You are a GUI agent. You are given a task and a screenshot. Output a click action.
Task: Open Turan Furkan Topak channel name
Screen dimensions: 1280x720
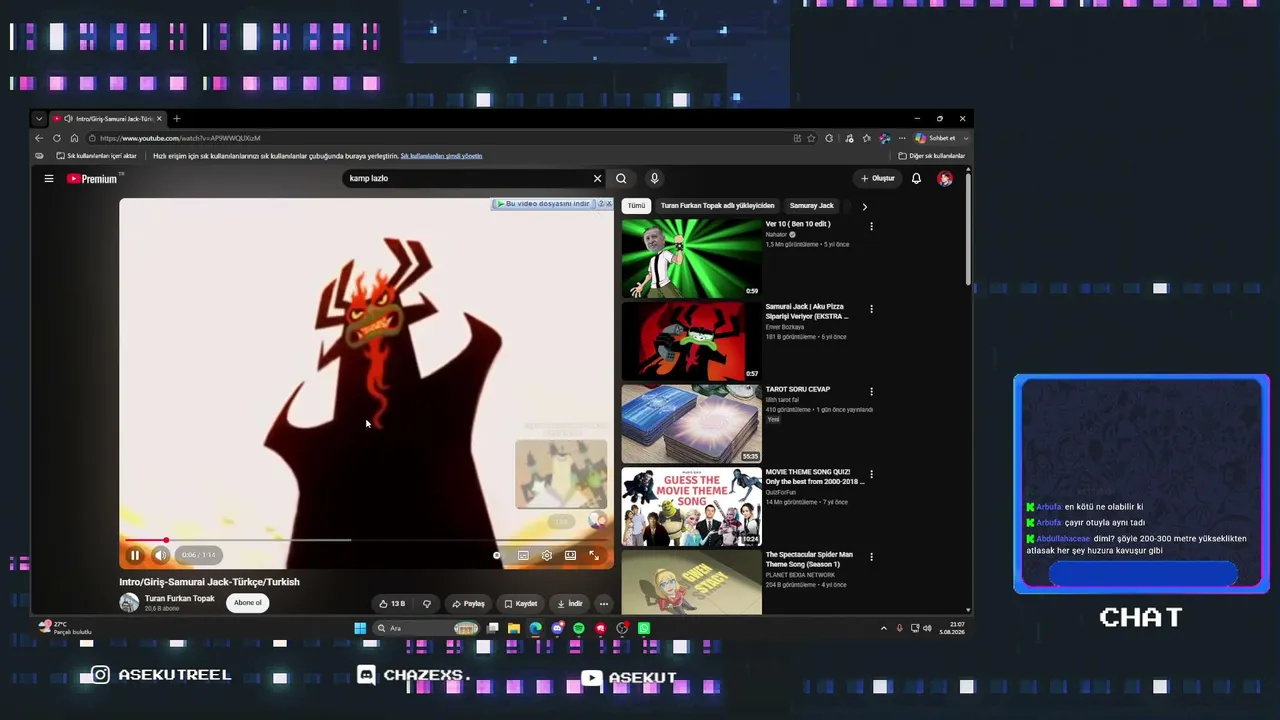(180, 598)
